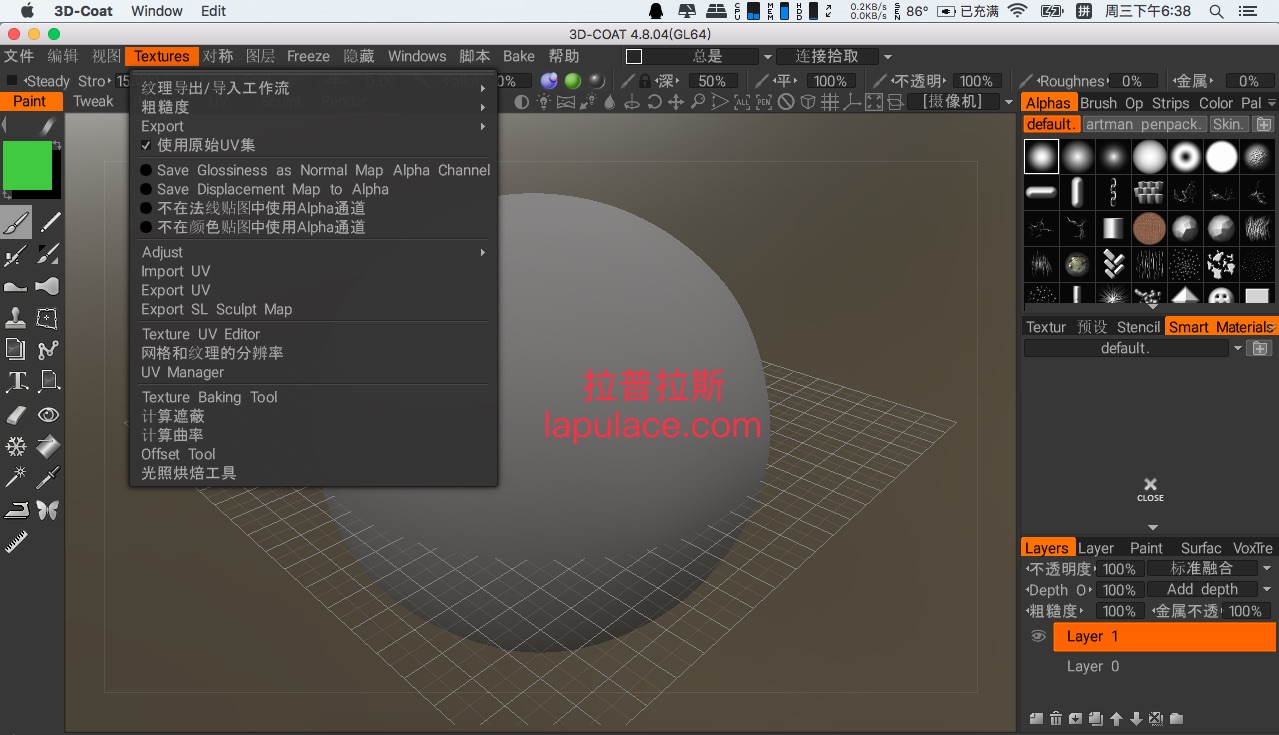Switch to the Strips tab
The width and height of the screenshot is (1279, 735).
1170,103
